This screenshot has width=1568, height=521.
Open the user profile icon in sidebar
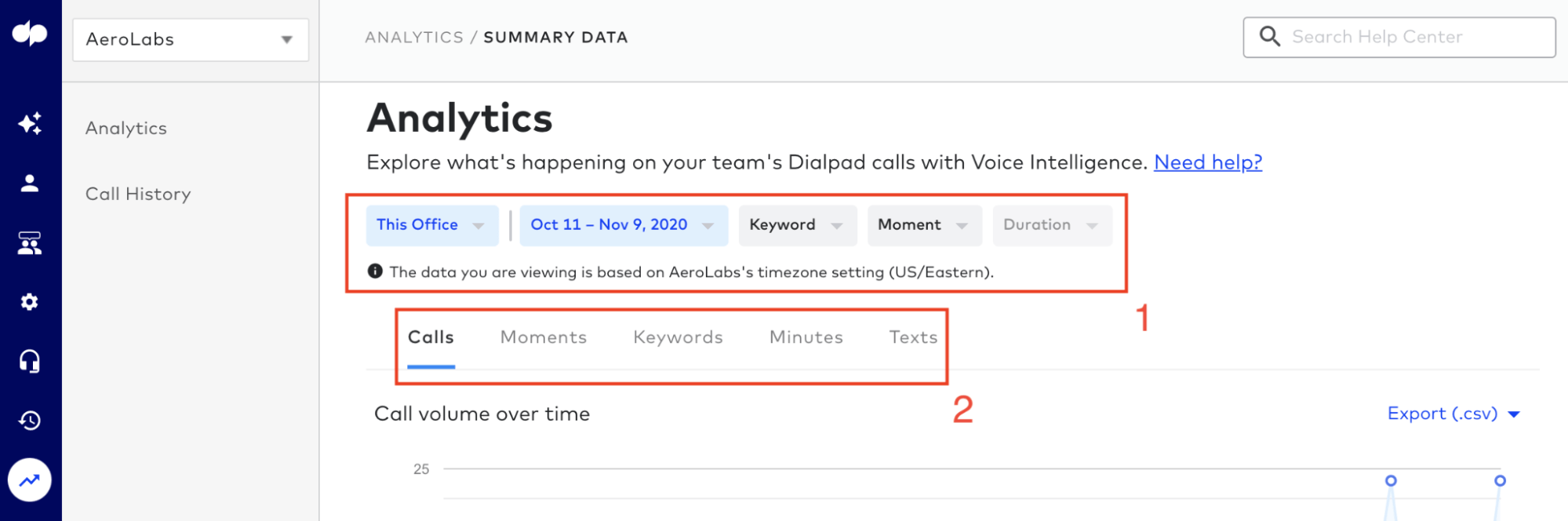pyautogui.click(x=30, y=183)
